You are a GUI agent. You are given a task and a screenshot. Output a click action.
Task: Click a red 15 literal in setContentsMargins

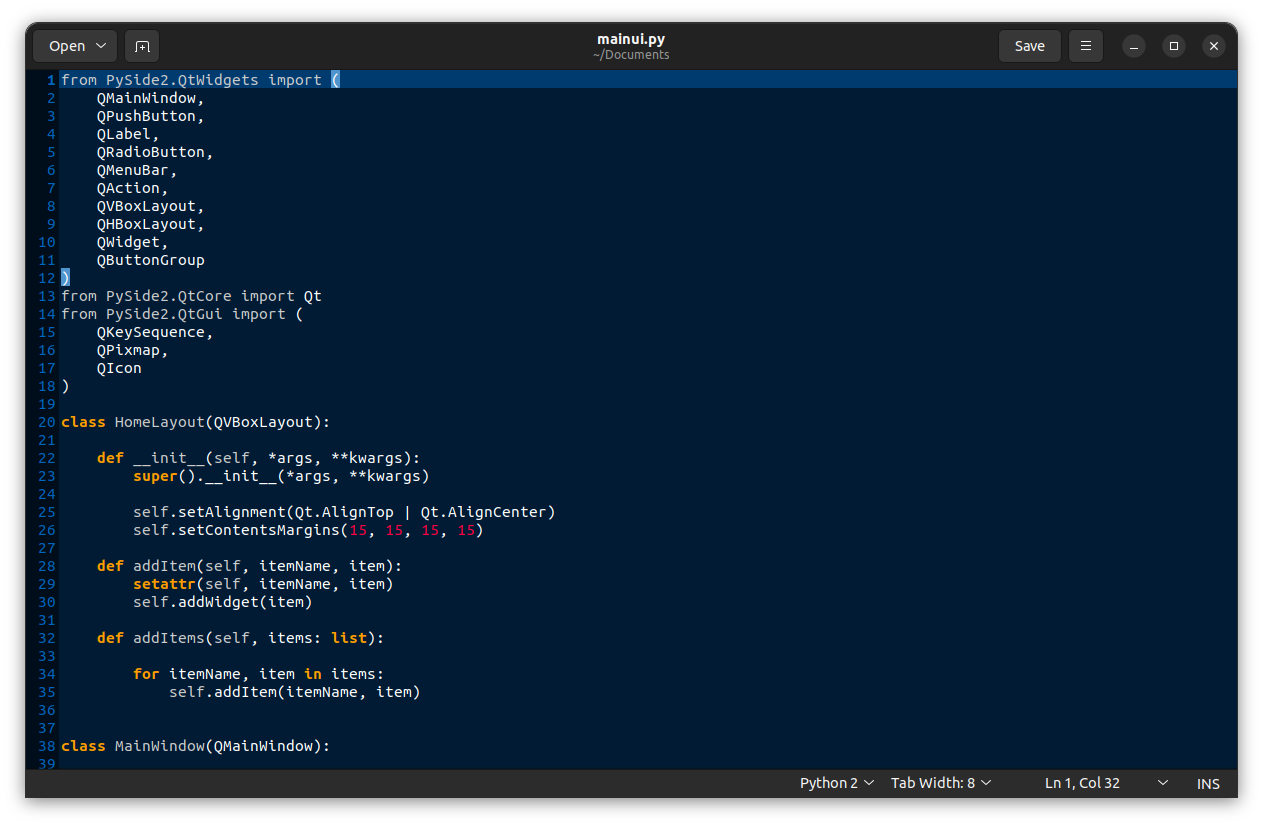(358, 530)
